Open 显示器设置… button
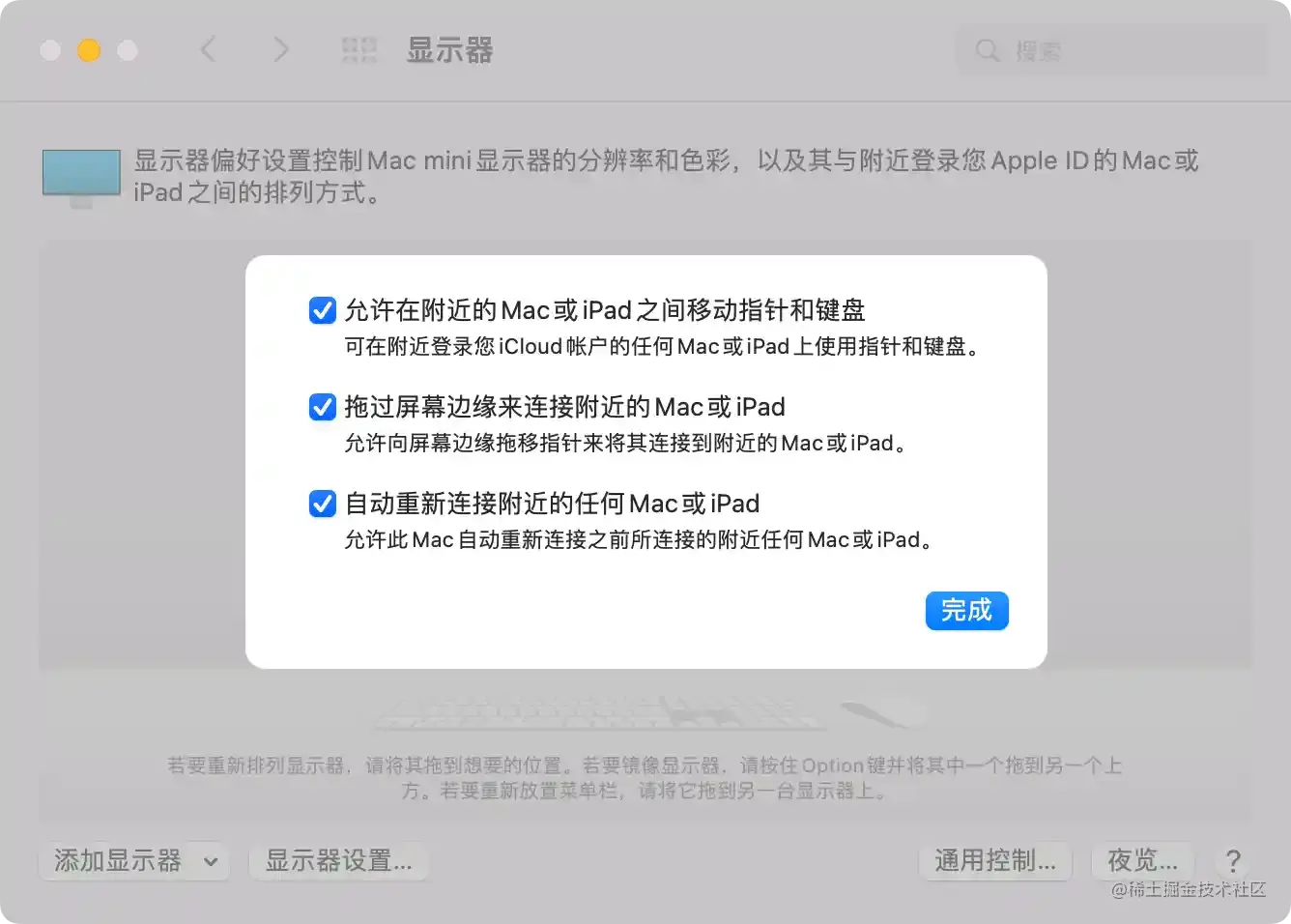The image size is (1291, 924). point(339,860)
